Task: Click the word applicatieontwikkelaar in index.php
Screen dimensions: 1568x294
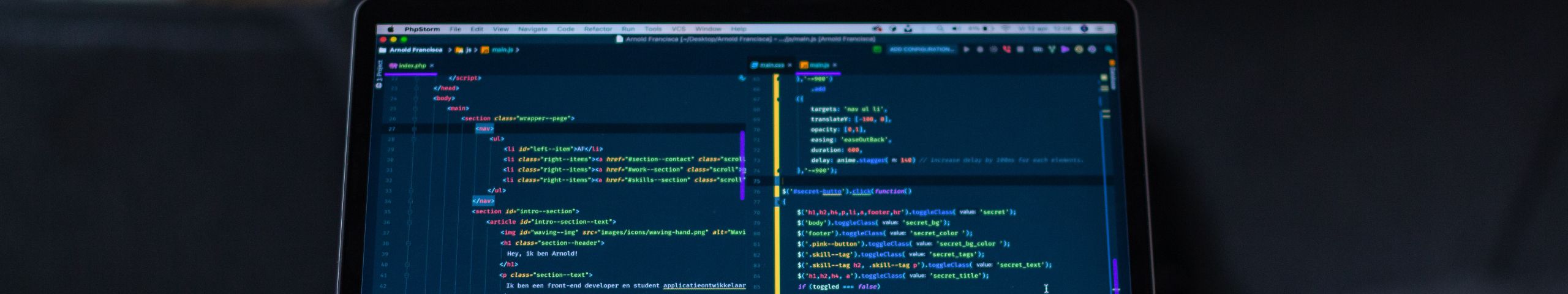Action: pyautogui.click(x=704, y=285)
